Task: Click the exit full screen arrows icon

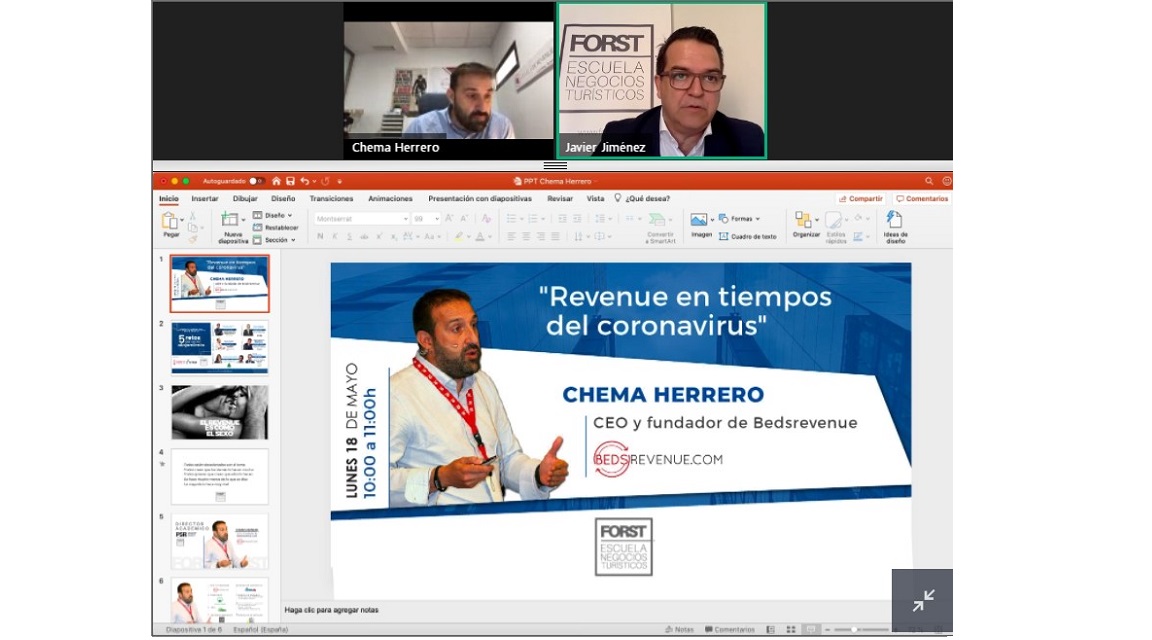Action: click(x=923, y=600)
